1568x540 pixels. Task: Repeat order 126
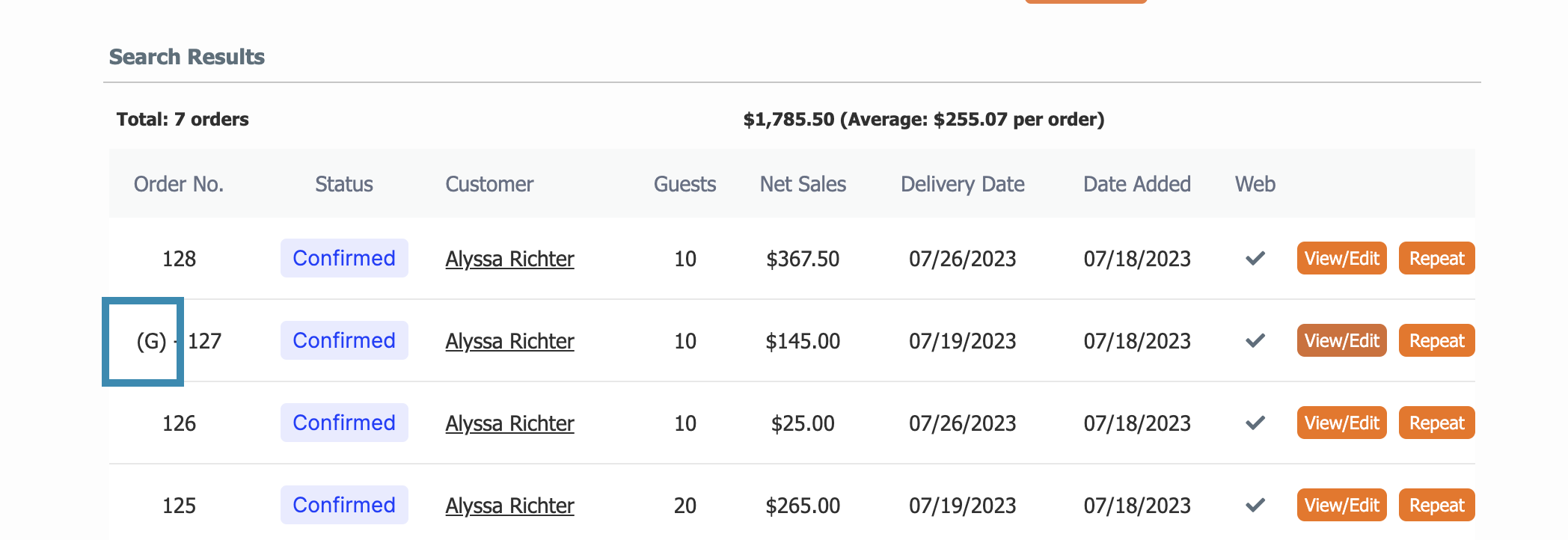(1436, 423)
